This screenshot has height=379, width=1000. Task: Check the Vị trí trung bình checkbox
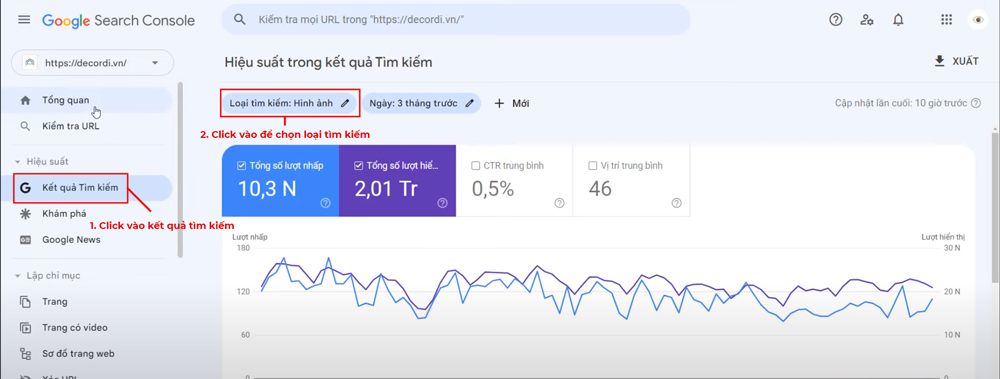click(592, 166)
